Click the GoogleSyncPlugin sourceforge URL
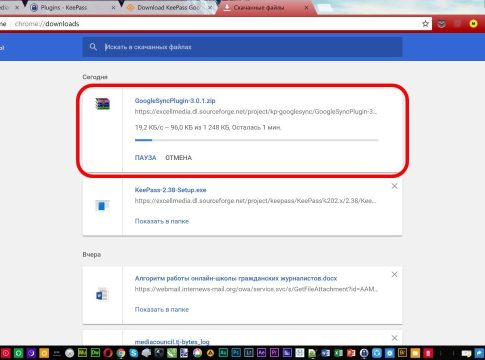Screen dimensions: 485x360 (256, 112)
